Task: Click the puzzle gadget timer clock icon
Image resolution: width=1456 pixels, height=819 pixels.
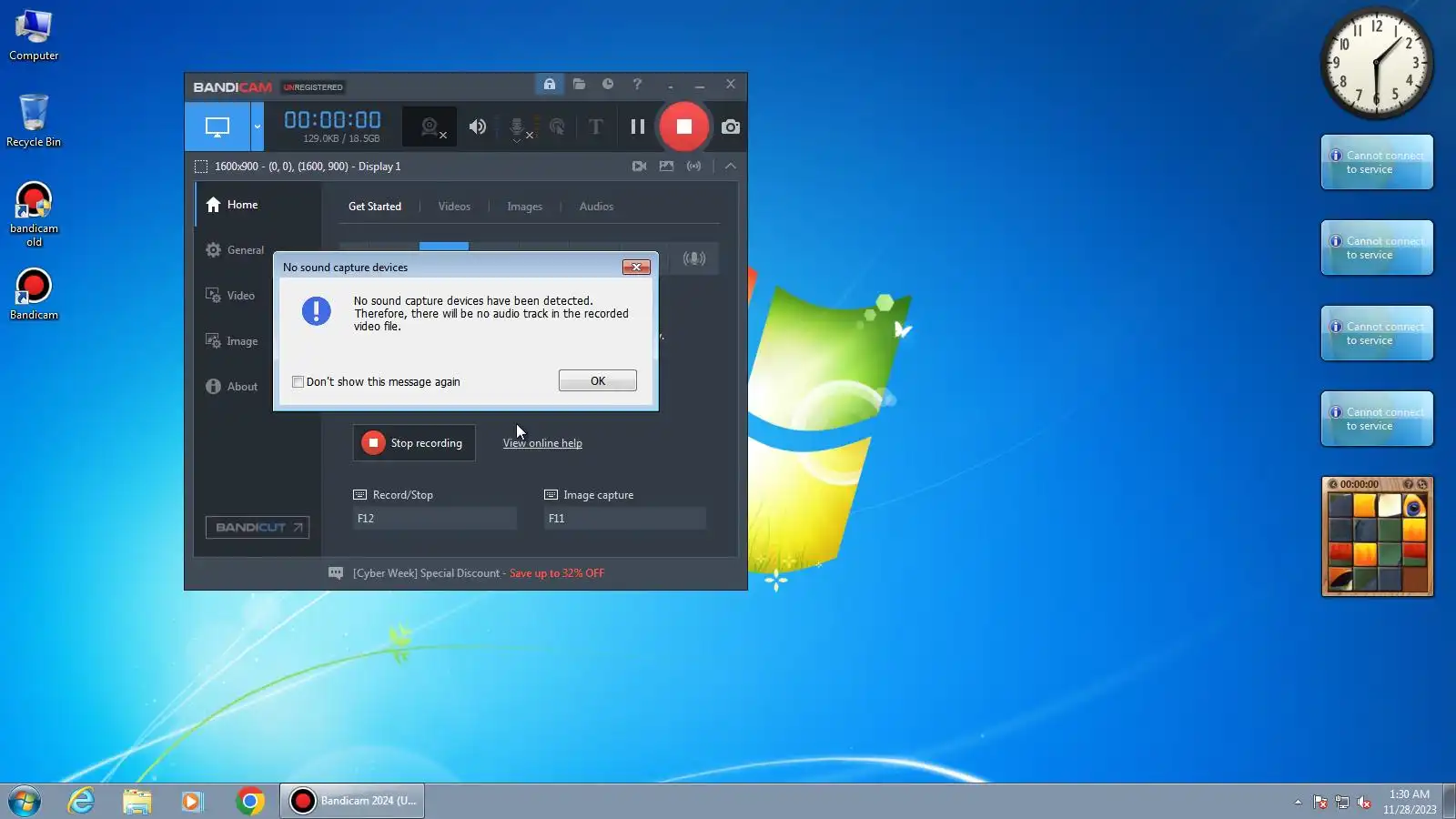Action: 1333,484
